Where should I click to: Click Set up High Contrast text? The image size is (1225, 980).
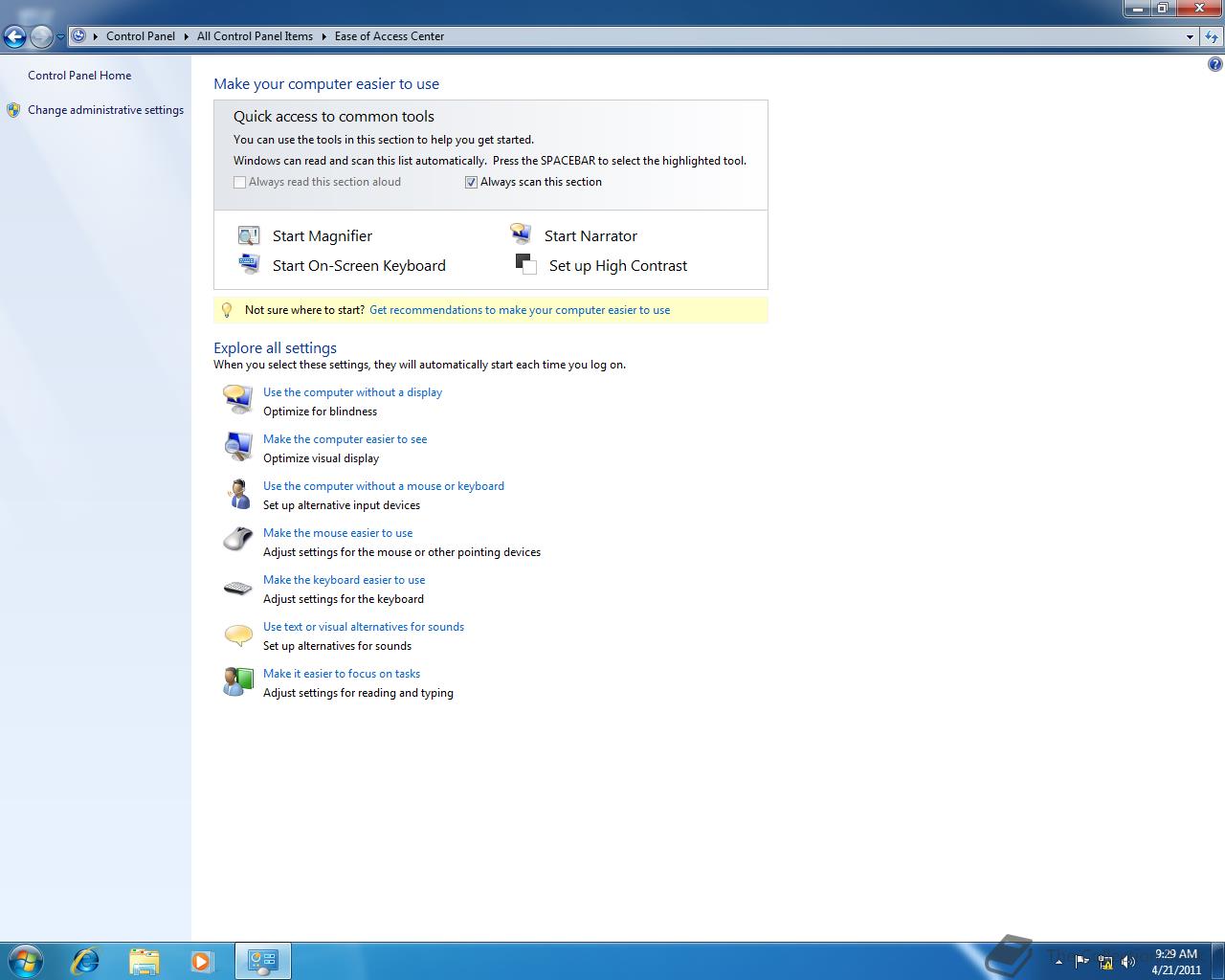(x=618, y=266)
